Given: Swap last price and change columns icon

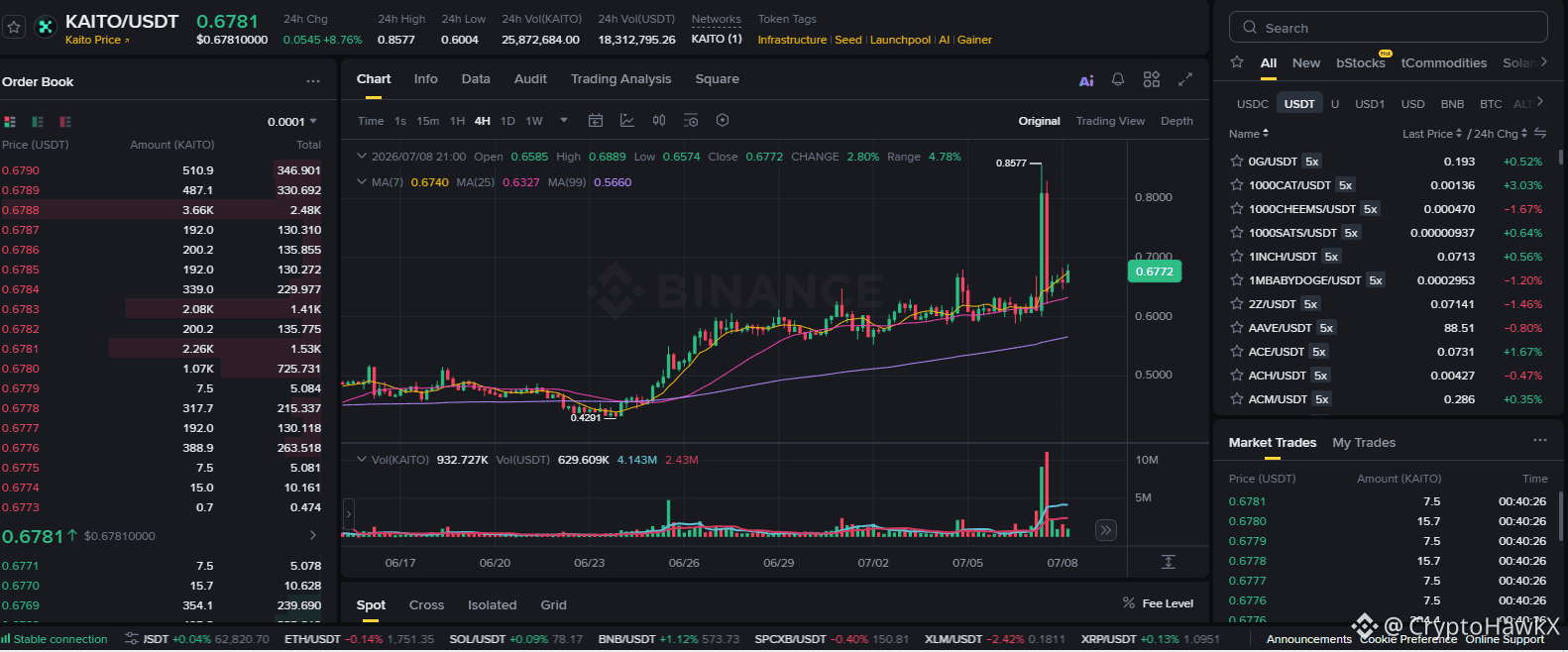Looking at the screenshot, I should (1540, 133).
